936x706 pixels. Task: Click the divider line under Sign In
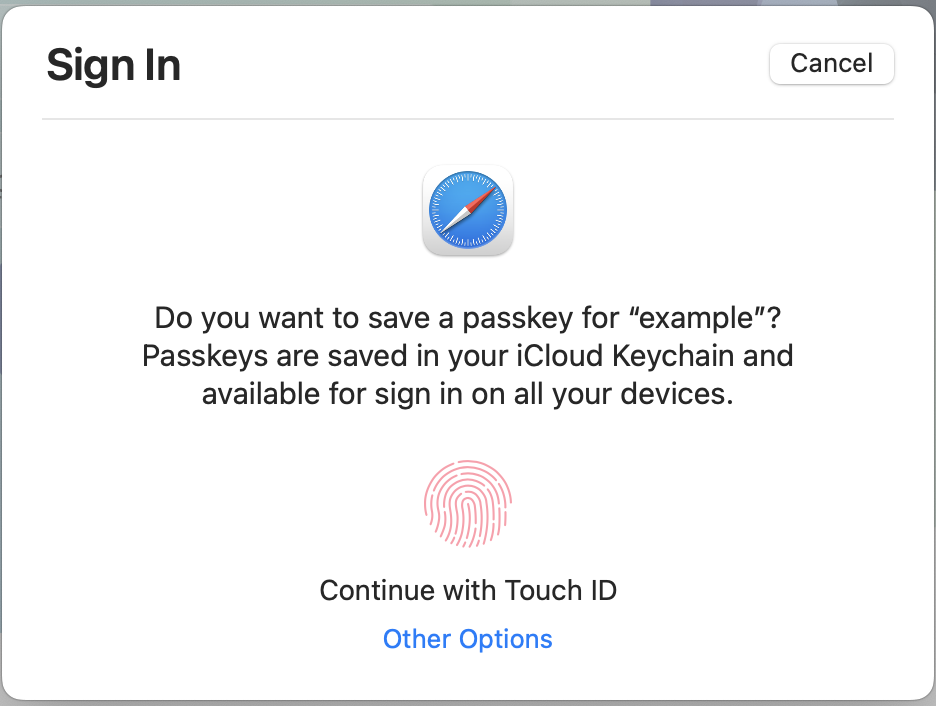point(467,120)
